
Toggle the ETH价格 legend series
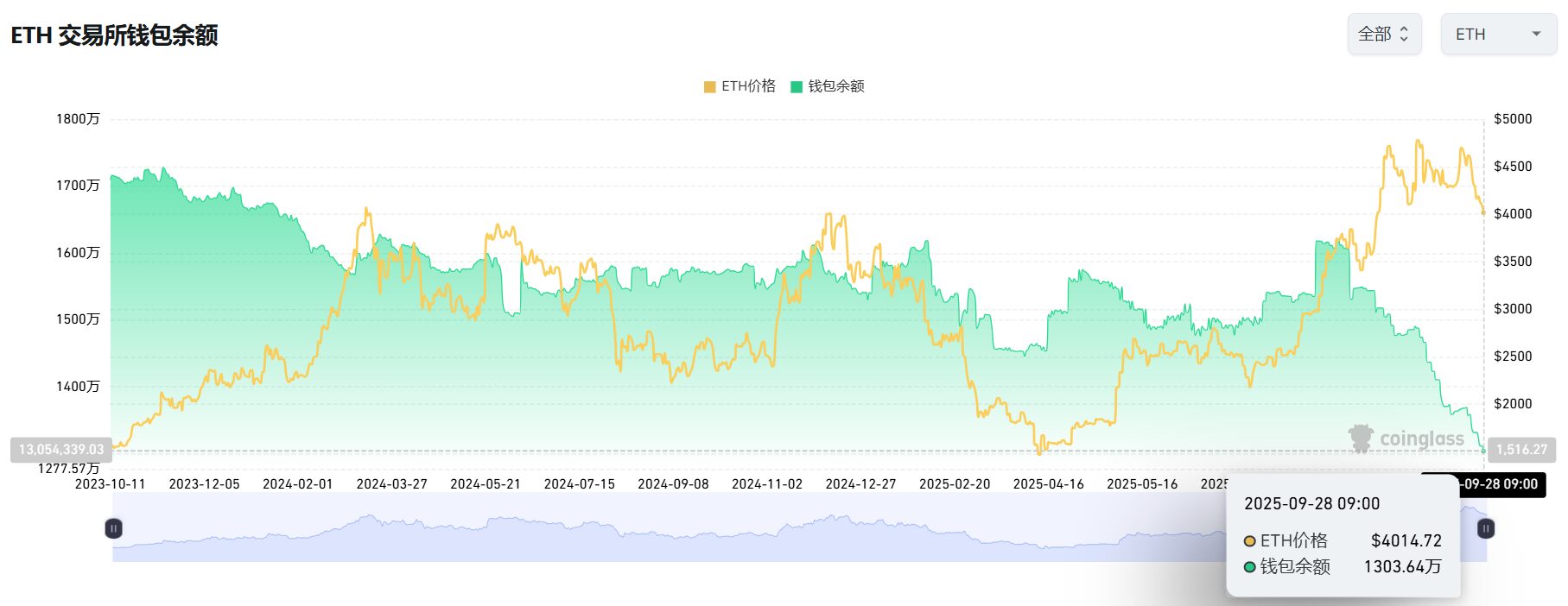click(740, 86)
